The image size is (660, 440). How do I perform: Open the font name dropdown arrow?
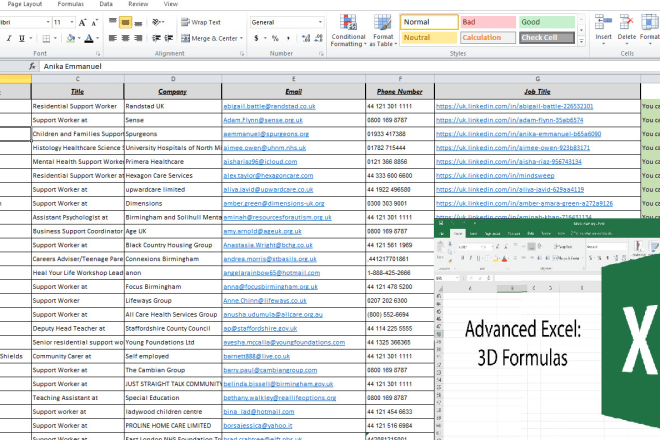tap(48, 22)
